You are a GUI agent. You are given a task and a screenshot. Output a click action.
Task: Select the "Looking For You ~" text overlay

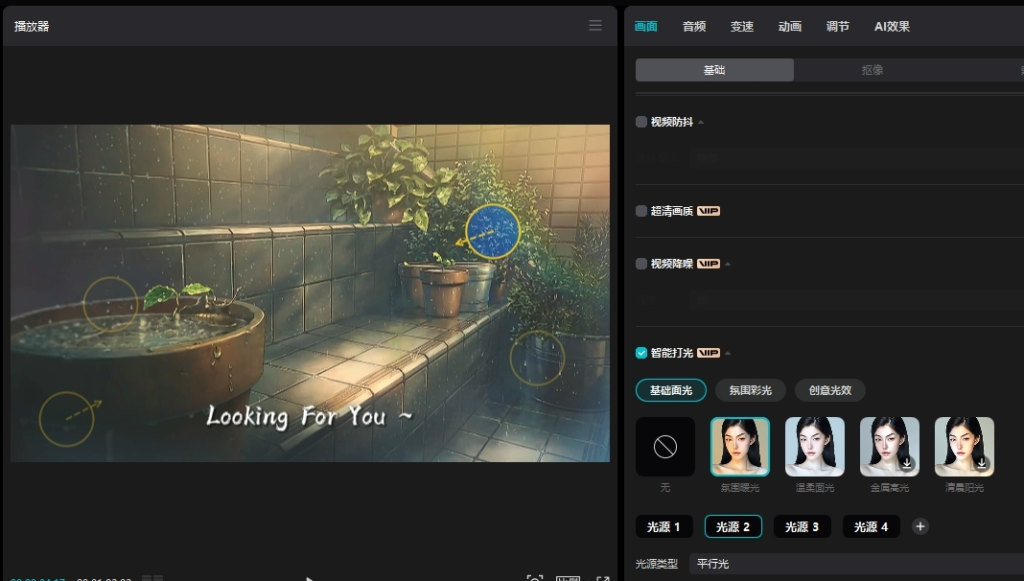click(x=309, y=416)
